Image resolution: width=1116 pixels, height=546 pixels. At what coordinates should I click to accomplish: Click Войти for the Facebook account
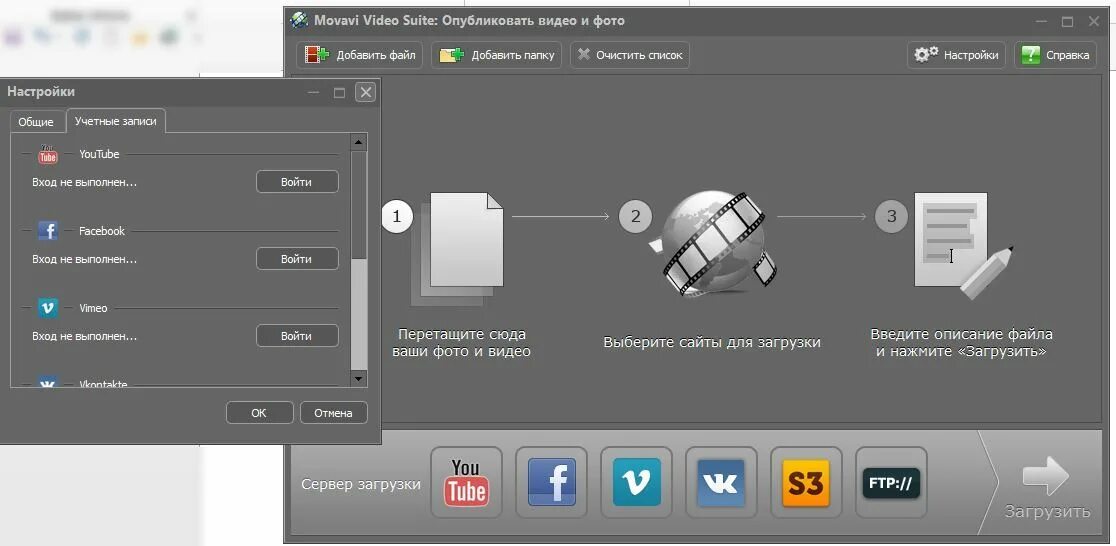297,258
